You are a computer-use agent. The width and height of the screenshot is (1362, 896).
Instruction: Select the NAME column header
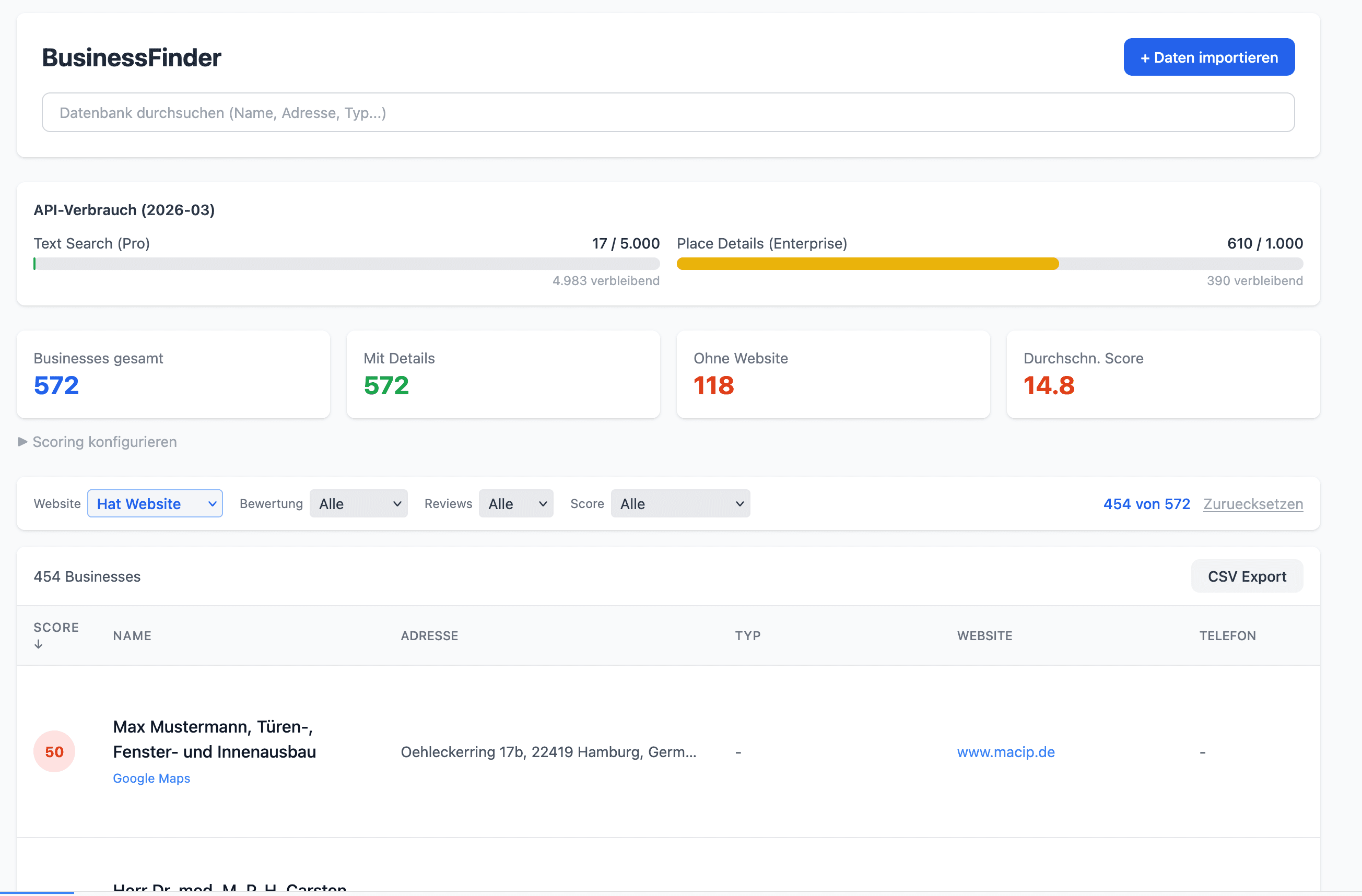point(132,635)
